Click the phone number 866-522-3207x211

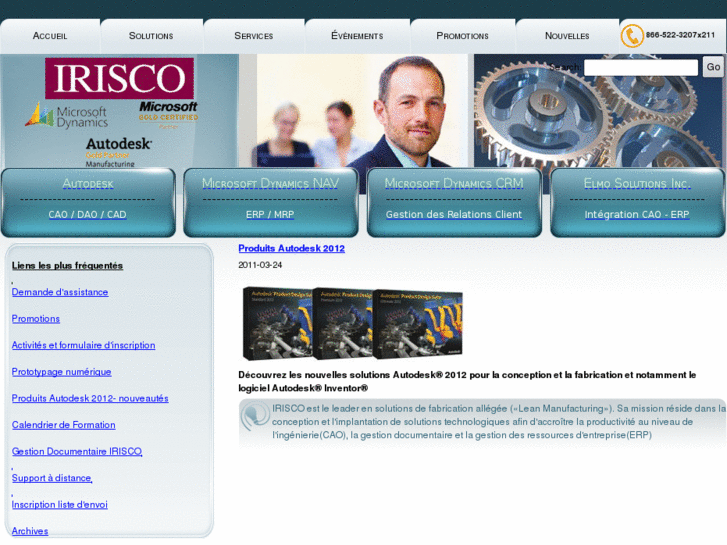coord(680,35)
